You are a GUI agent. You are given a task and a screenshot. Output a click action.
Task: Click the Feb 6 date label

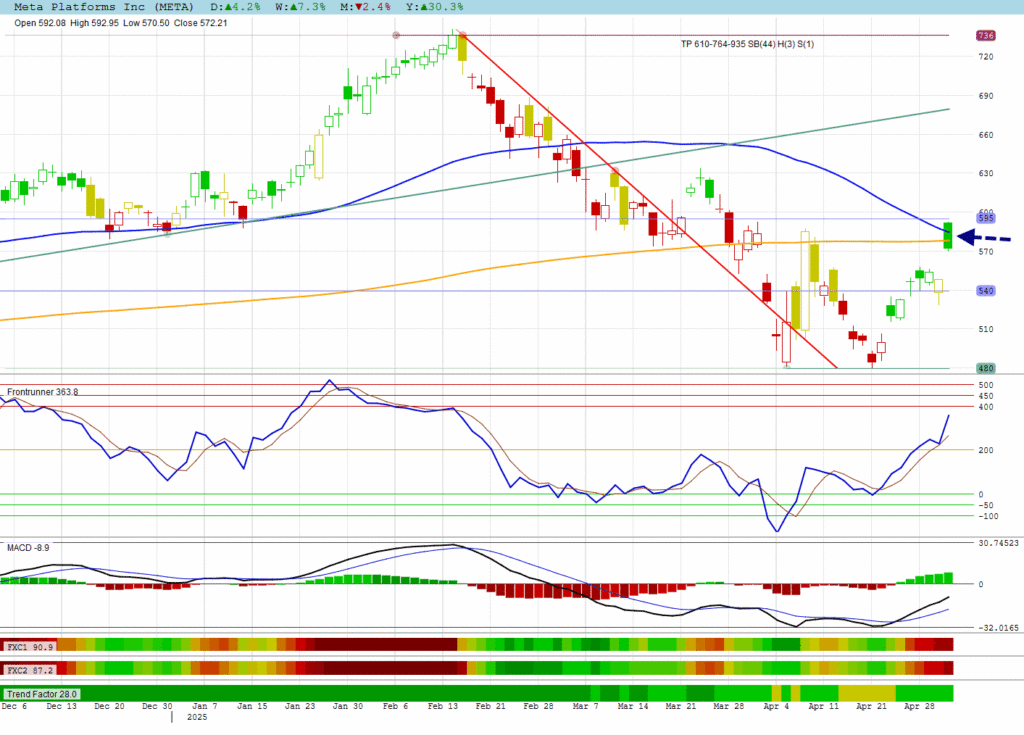click(x=395, y=706)
